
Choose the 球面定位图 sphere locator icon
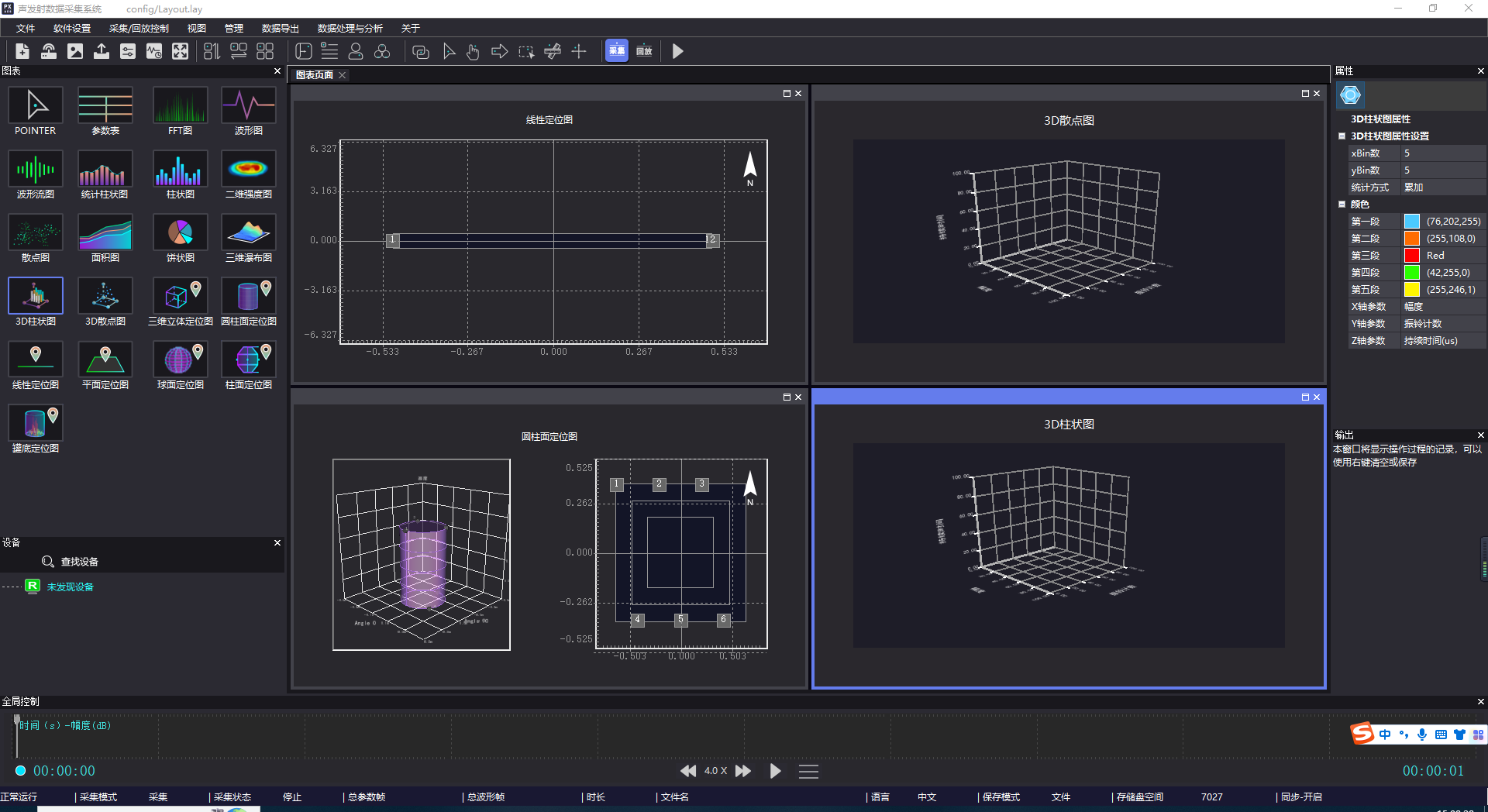click(180, 360)
